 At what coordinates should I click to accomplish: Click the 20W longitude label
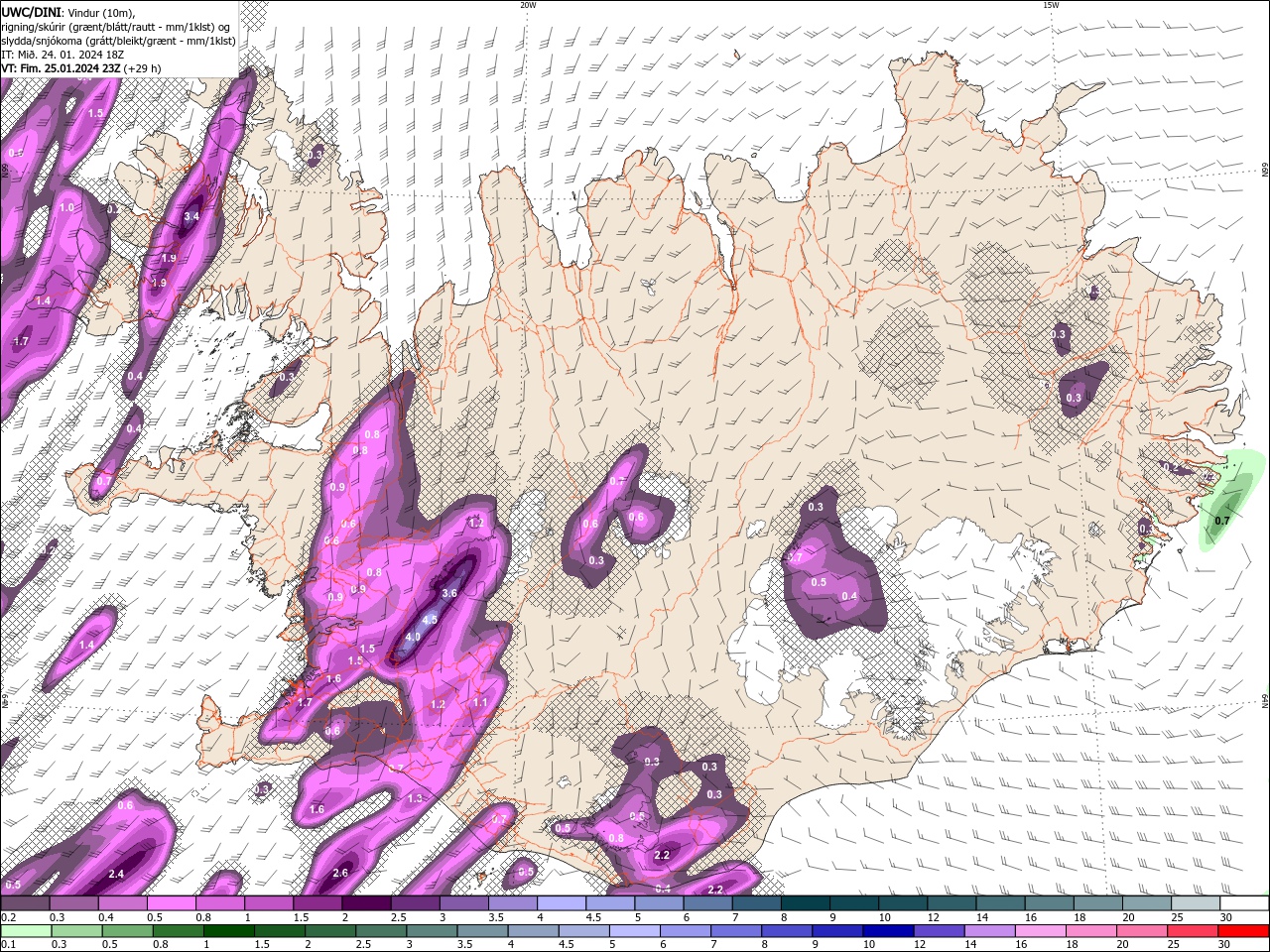pyautogui.click(x=528, y=5)
